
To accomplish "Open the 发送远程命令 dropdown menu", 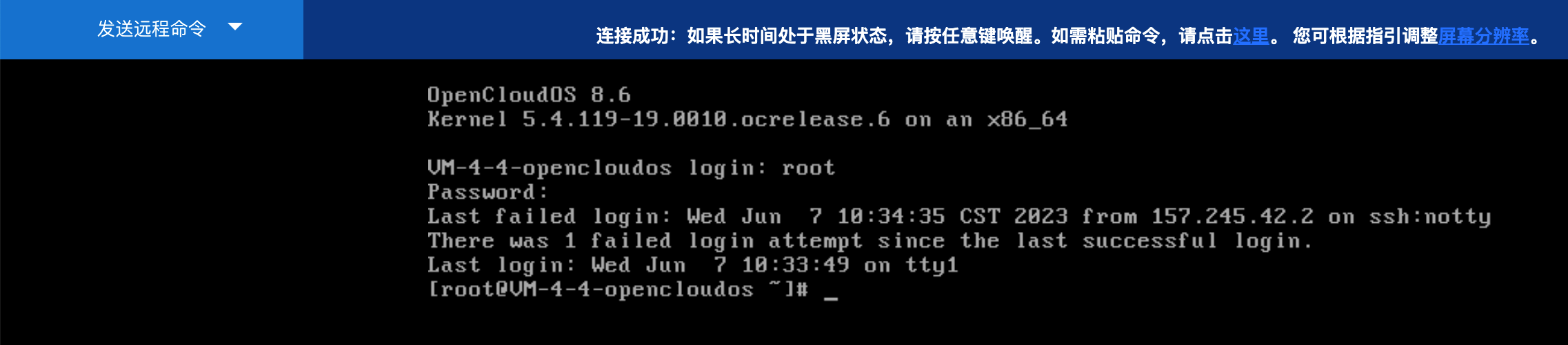I will (x=152, y=29).
